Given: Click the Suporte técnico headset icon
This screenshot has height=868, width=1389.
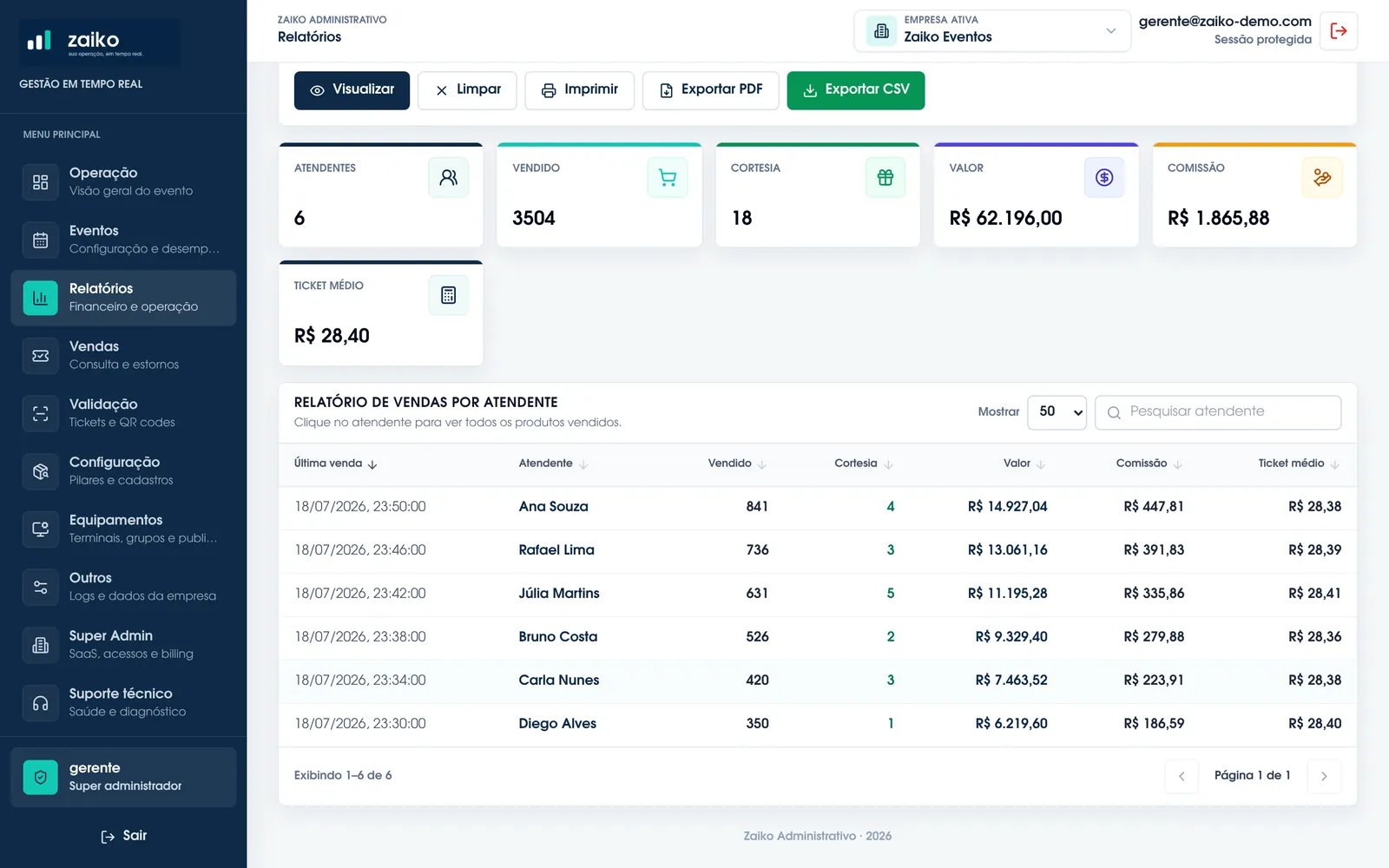Looking at the screenshot, I should (41, 703).
